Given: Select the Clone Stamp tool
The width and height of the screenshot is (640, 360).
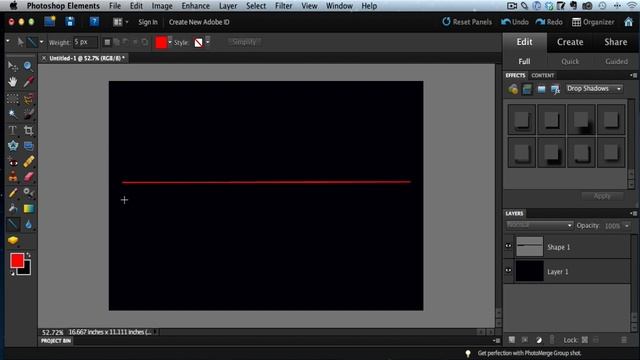Looking at the screenshot, I should click(13, 177).
